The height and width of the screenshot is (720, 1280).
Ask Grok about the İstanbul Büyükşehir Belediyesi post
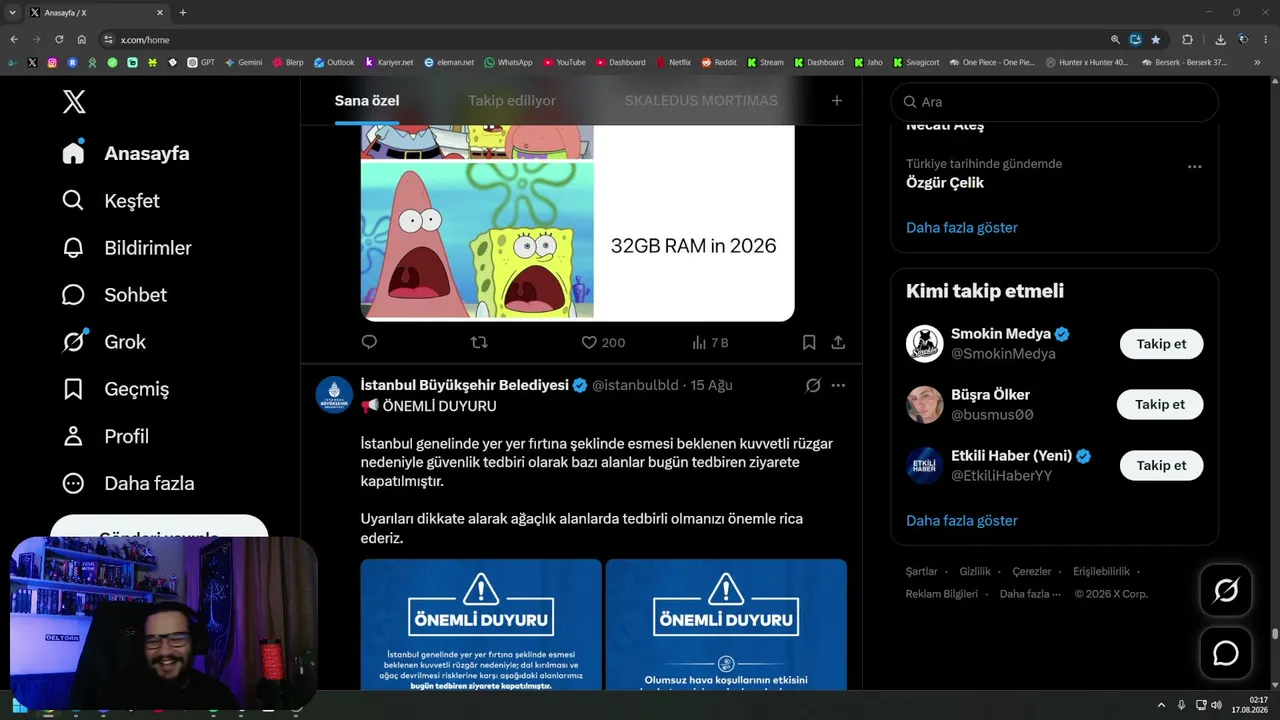coord(813,385)
